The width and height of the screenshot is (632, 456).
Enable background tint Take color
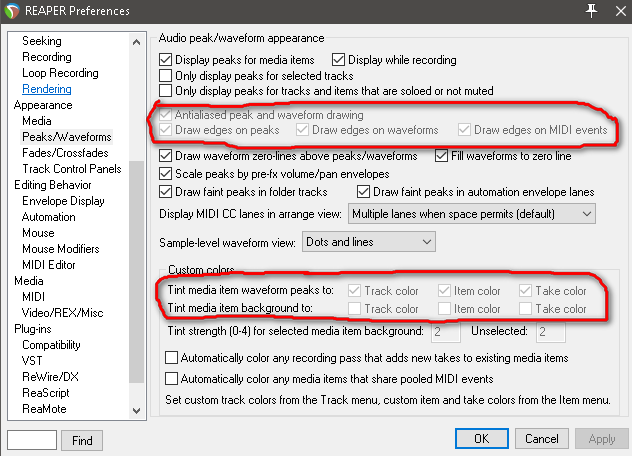[526, 309]
